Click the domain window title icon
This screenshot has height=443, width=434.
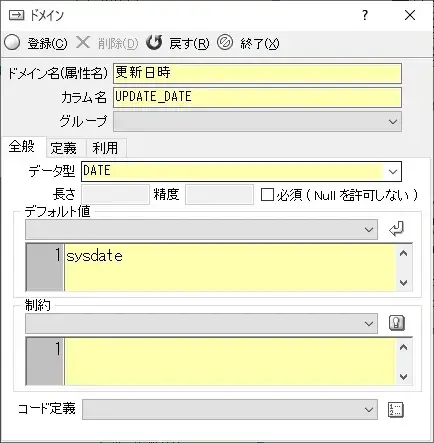[16, 15]
